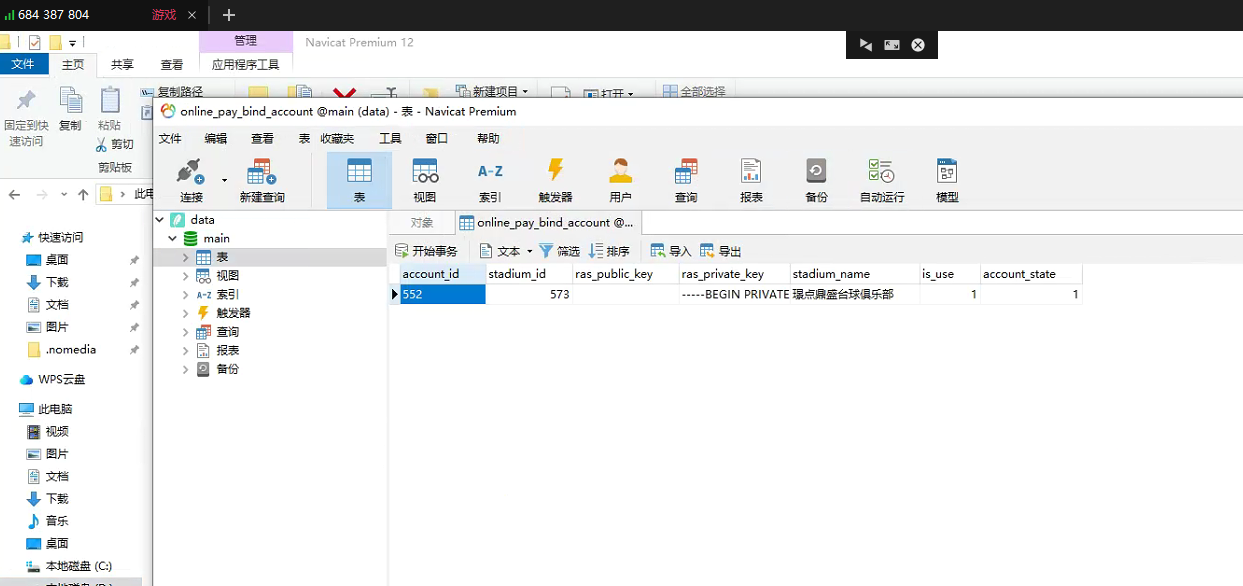Open the Navicat 查看 (View) menu
This screenshot has height=586, width=1243.
262,139
